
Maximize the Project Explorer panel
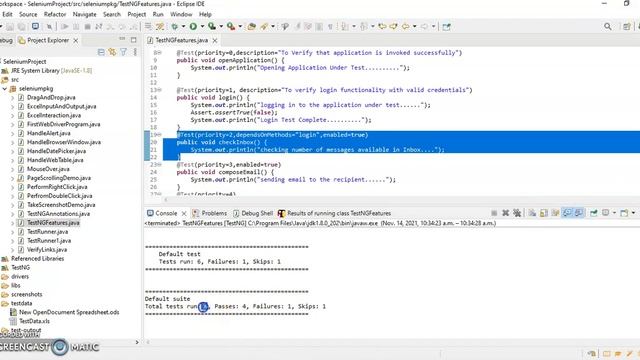coord(133,40)
